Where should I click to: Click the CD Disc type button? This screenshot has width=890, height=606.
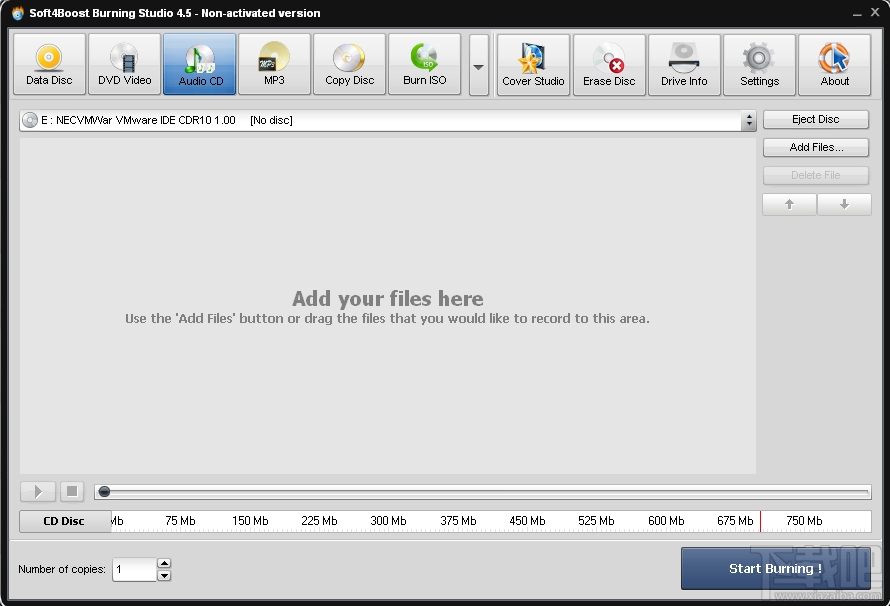coord(65,521)
